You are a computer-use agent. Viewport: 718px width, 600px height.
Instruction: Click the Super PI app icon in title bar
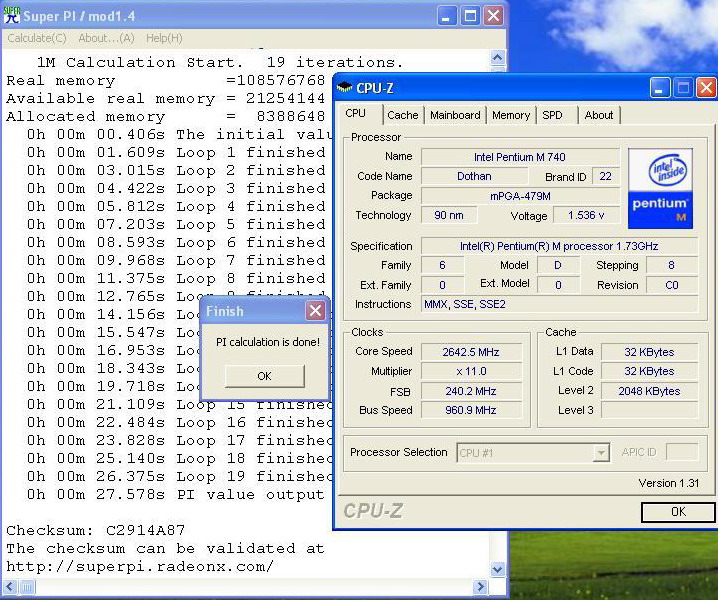pyautogui.click(x=12, y=15)
